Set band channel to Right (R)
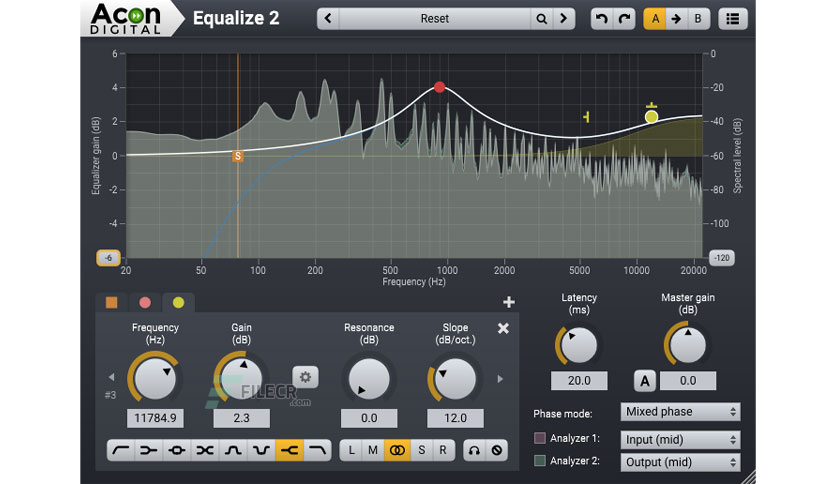836x484 pixels. [x=443, y=450]
